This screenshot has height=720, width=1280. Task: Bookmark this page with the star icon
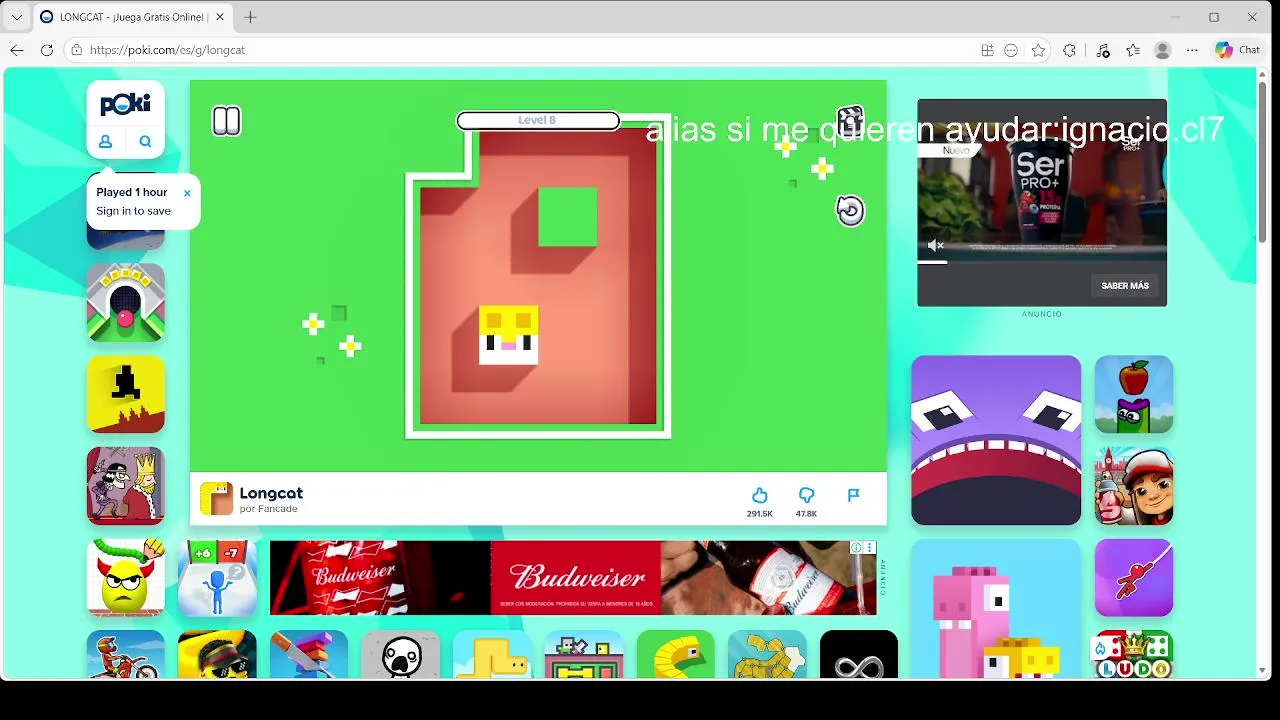[1038, 50]
